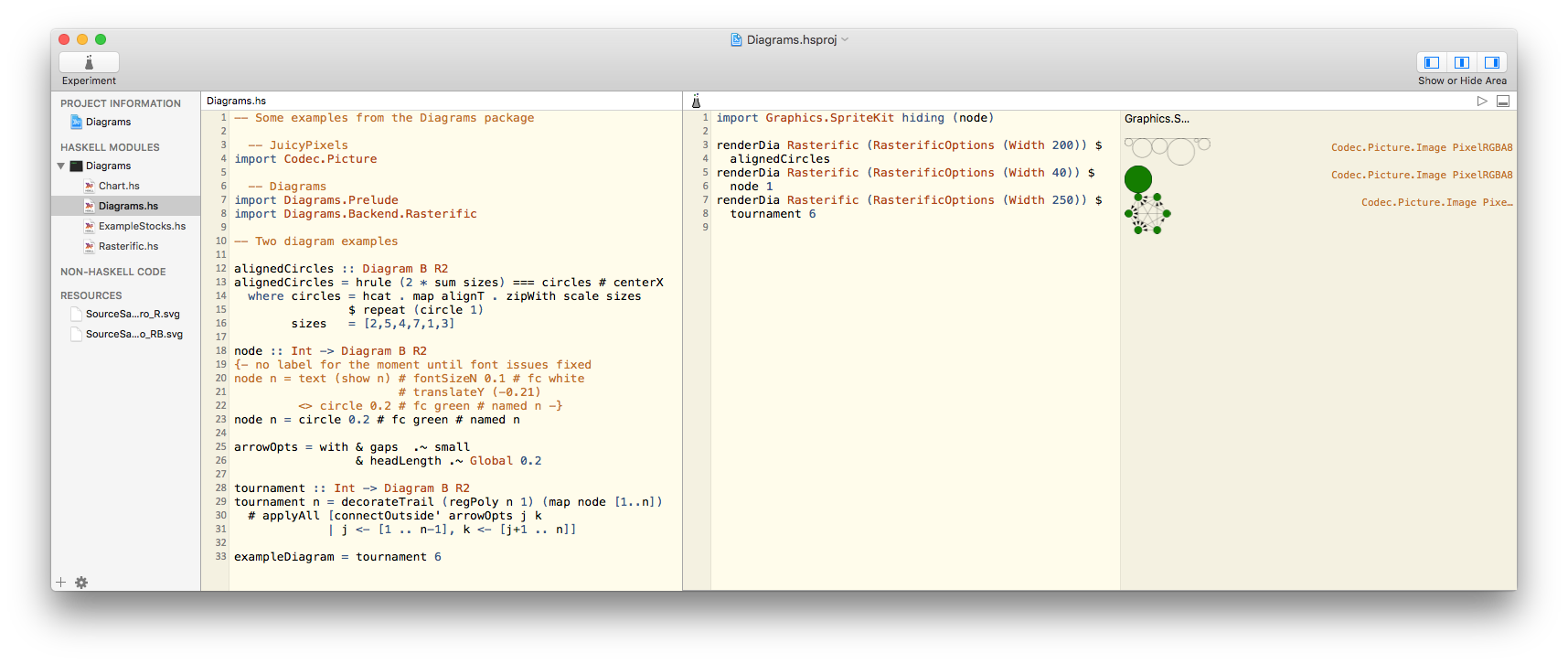Click the plus icon to add a file
The height and width of the screenshot is (664, 1568).
click(61, 583)
